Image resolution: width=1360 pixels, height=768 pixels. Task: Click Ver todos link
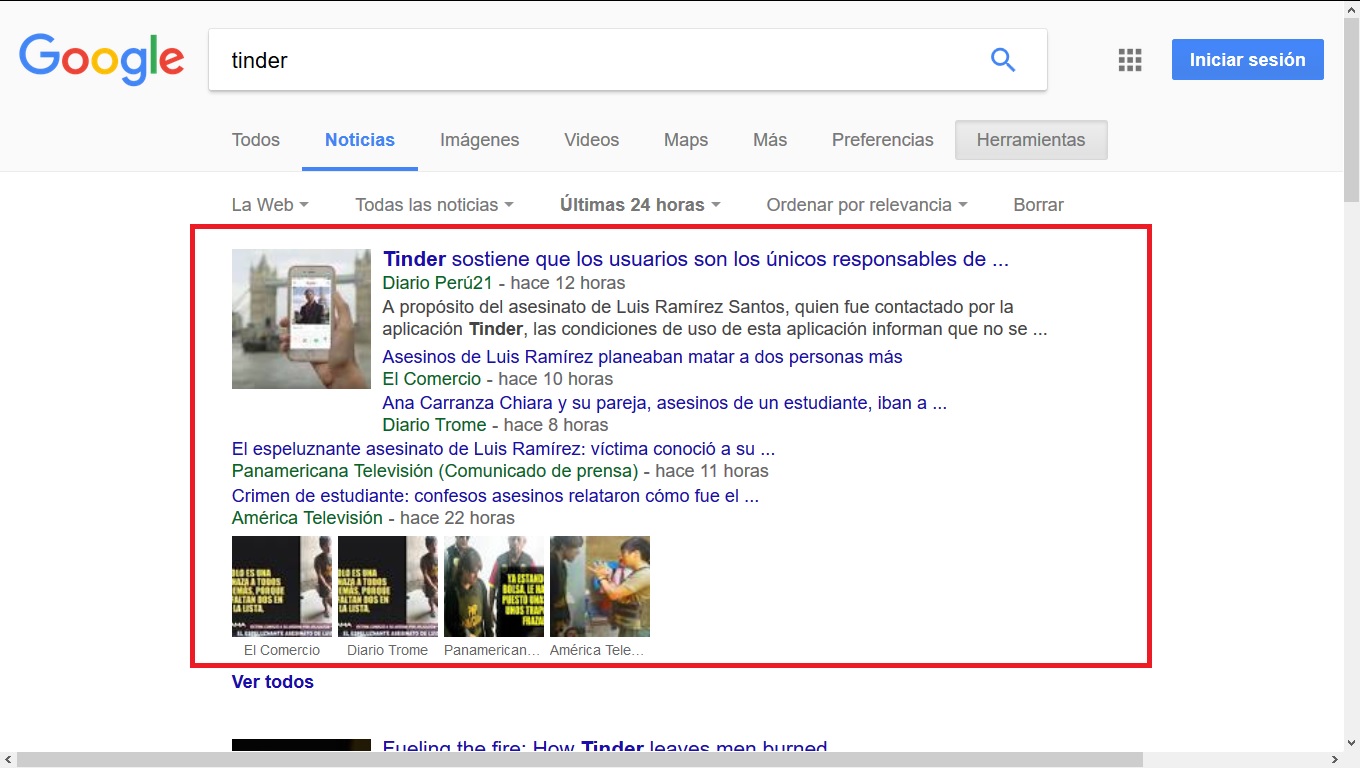point(273,682)
